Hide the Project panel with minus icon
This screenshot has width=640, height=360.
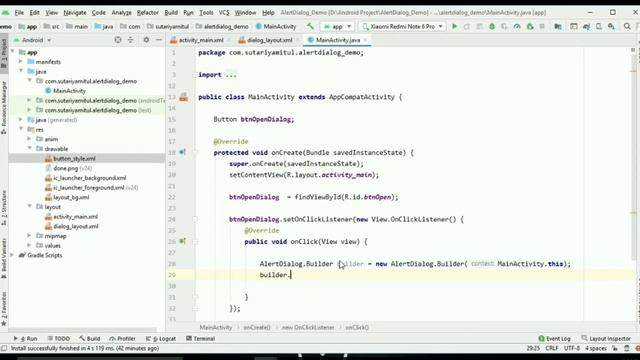(159, 40)
